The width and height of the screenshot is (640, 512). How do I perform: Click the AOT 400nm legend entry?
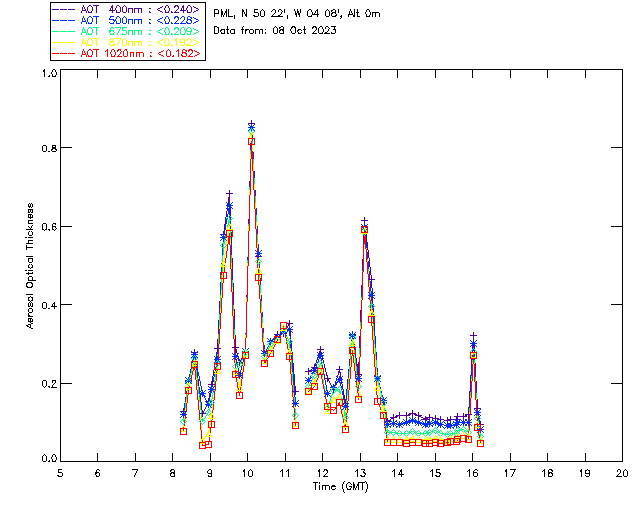(126, 9)
